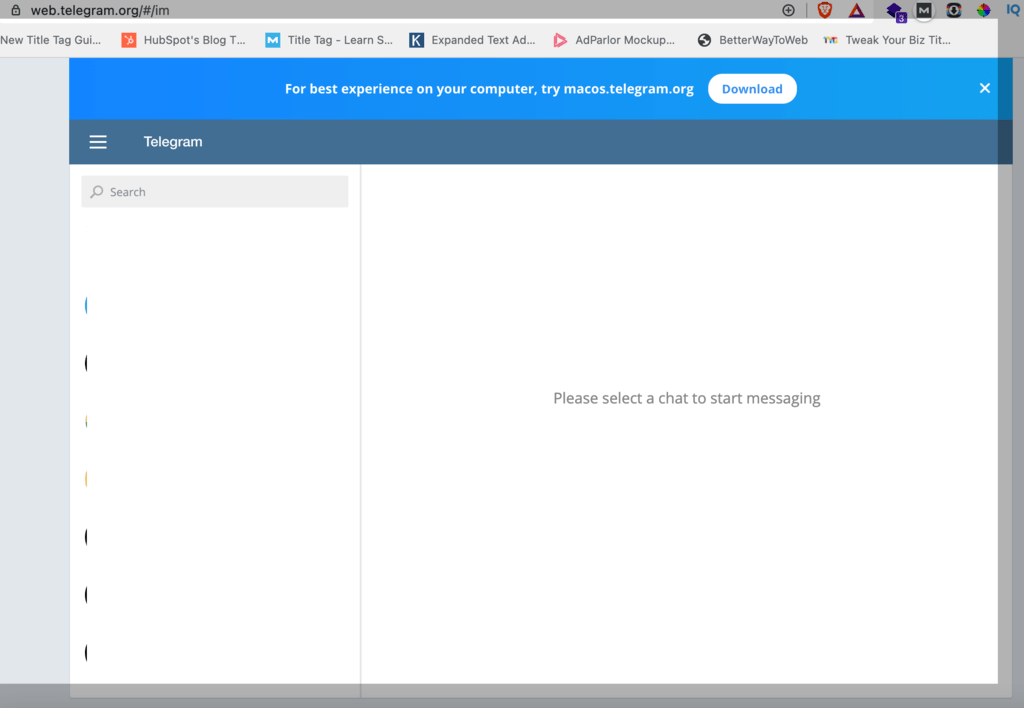Open the Title Tag - Learn S... bookmark

pyautogui.click(x=329, y=40)
